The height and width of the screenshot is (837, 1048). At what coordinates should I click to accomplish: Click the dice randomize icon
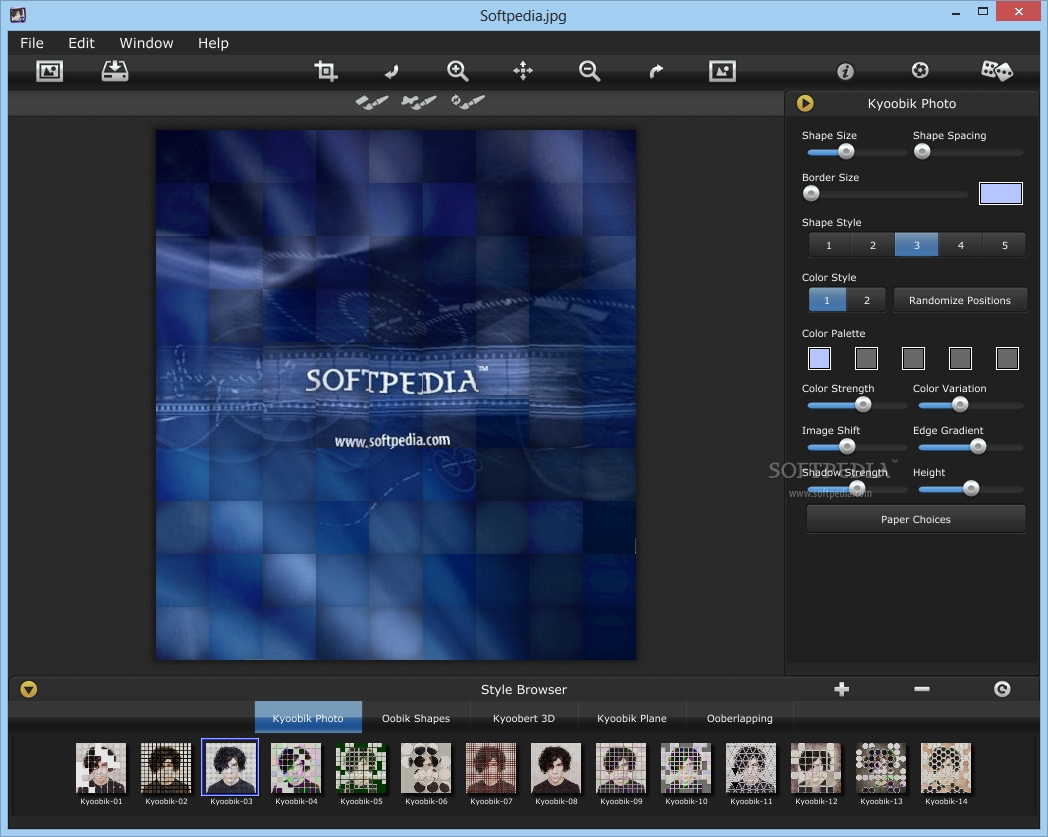[997, 70]
